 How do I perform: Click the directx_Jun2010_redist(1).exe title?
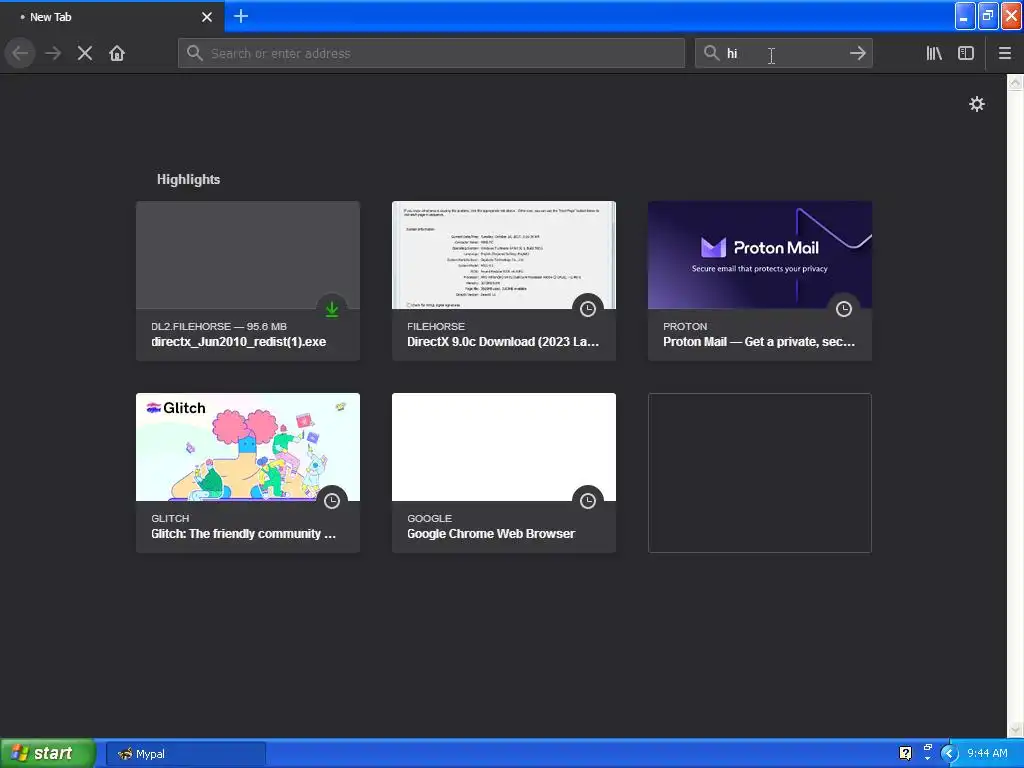[238, 342]
